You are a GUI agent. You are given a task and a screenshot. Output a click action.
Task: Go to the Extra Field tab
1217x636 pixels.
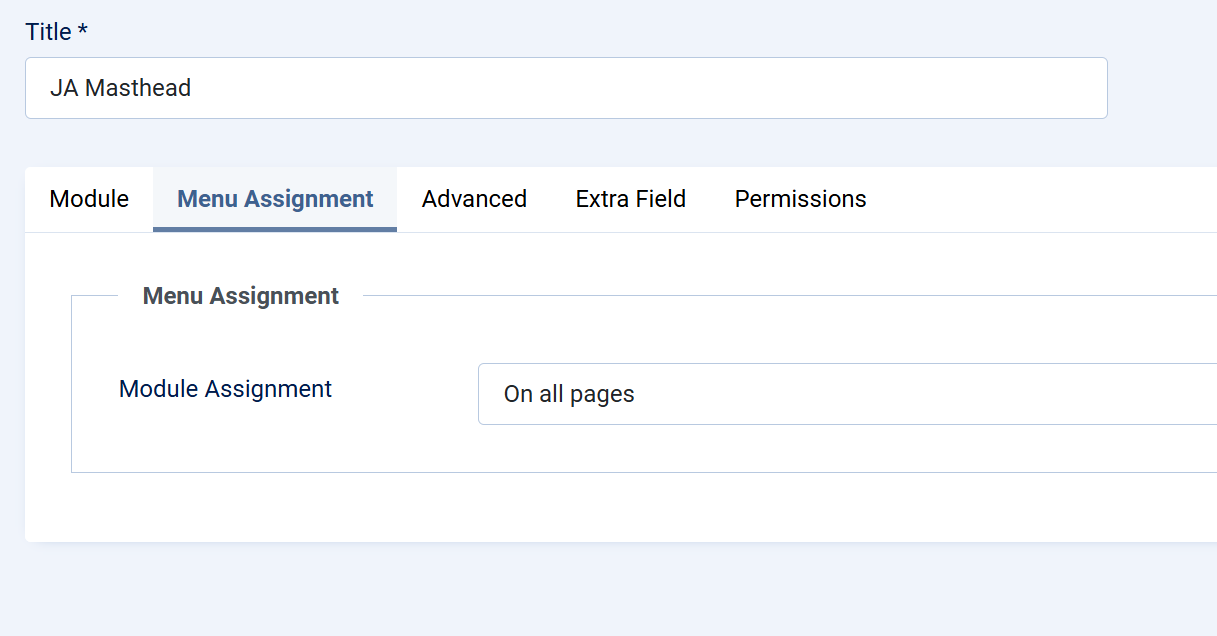(631, 199)
